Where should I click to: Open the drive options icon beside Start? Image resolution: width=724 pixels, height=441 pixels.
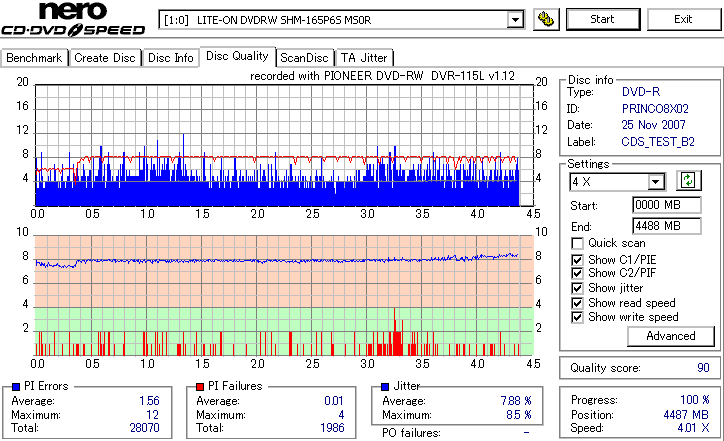pyautogui.click(x=546, y=19)
